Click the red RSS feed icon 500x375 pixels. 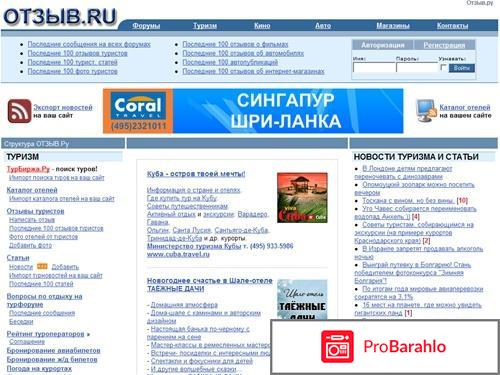[19, 111]
